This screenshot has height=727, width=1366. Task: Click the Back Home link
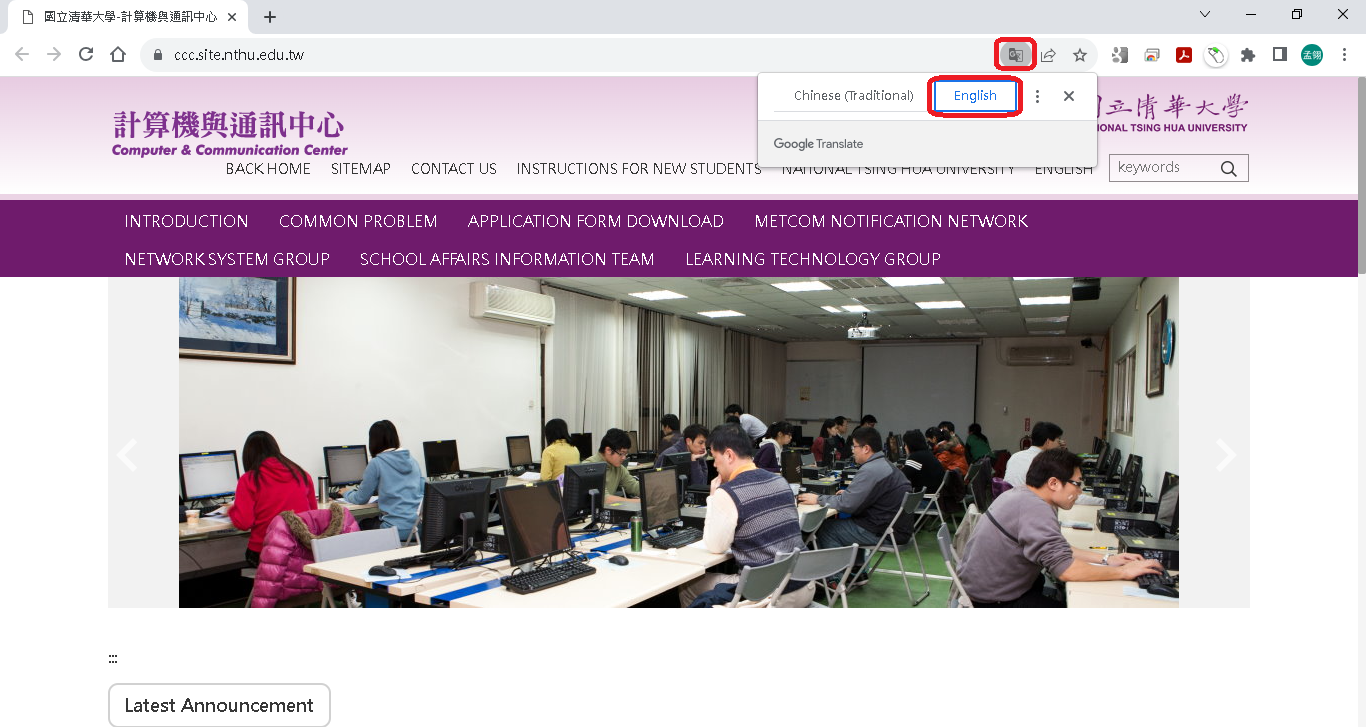click(268, 169)
